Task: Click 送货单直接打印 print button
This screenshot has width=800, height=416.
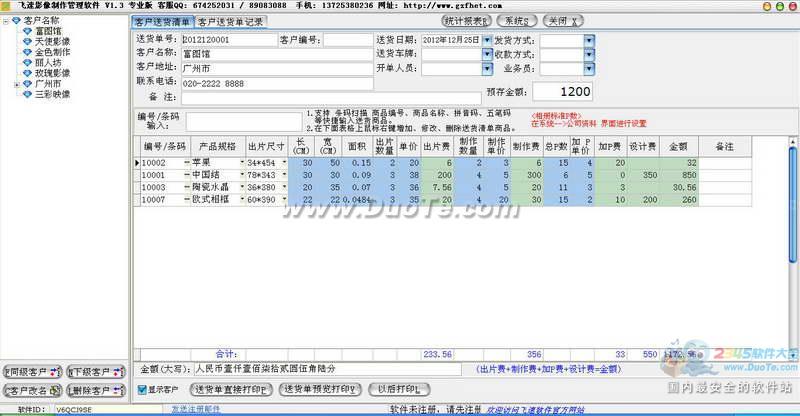Action: [x=231, y=389]
